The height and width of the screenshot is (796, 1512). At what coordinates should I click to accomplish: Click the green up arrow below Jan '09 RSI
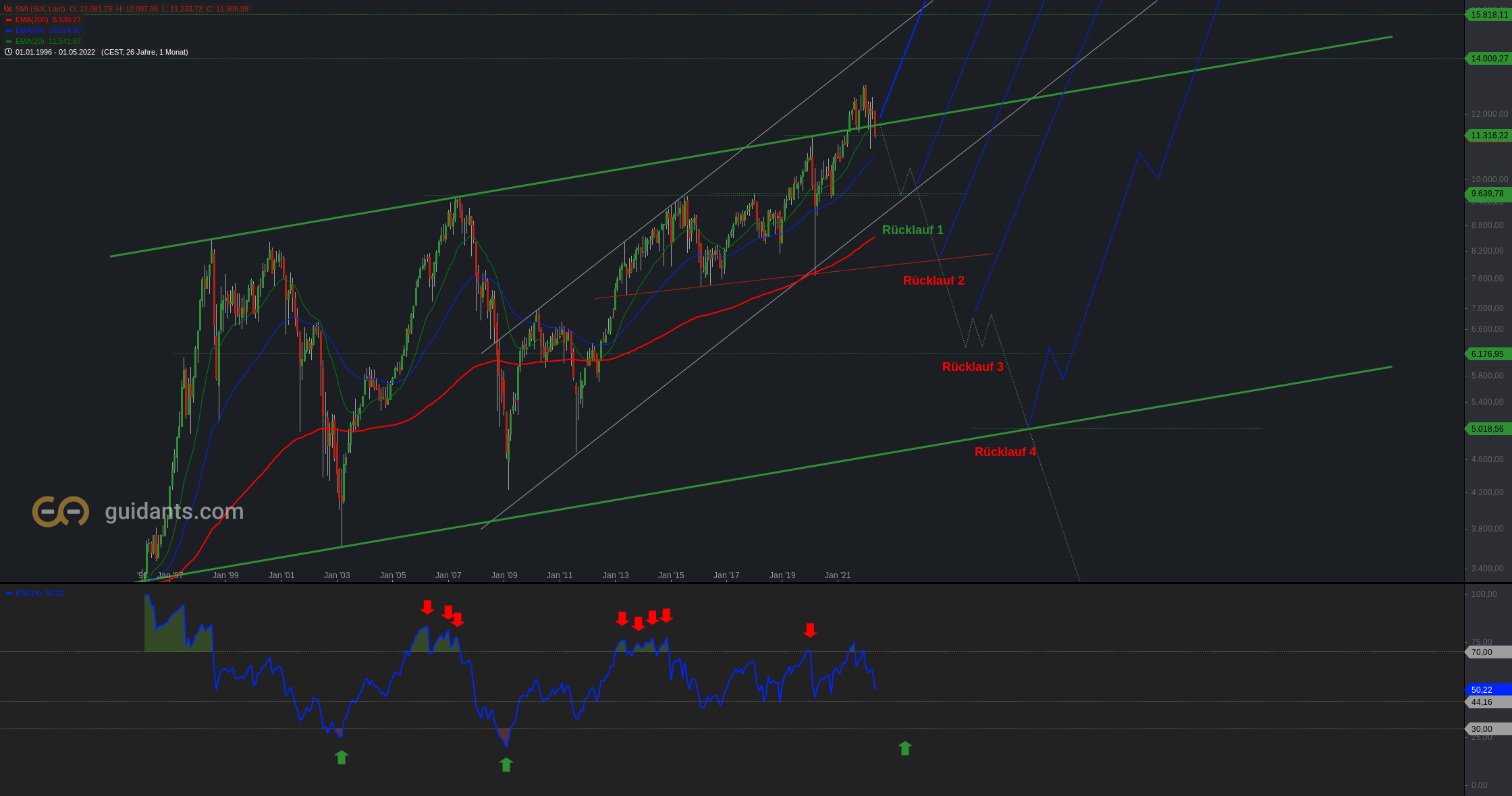[x=506, y=764]
